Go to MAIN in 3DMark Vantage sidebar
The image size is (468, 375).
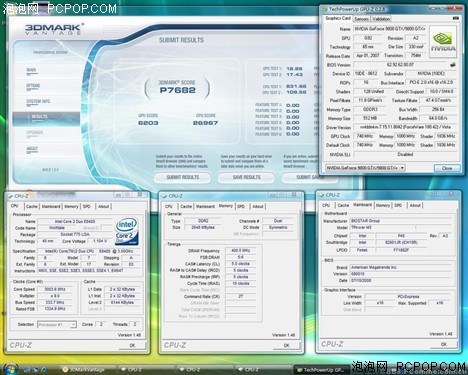(x=31, y=70)
